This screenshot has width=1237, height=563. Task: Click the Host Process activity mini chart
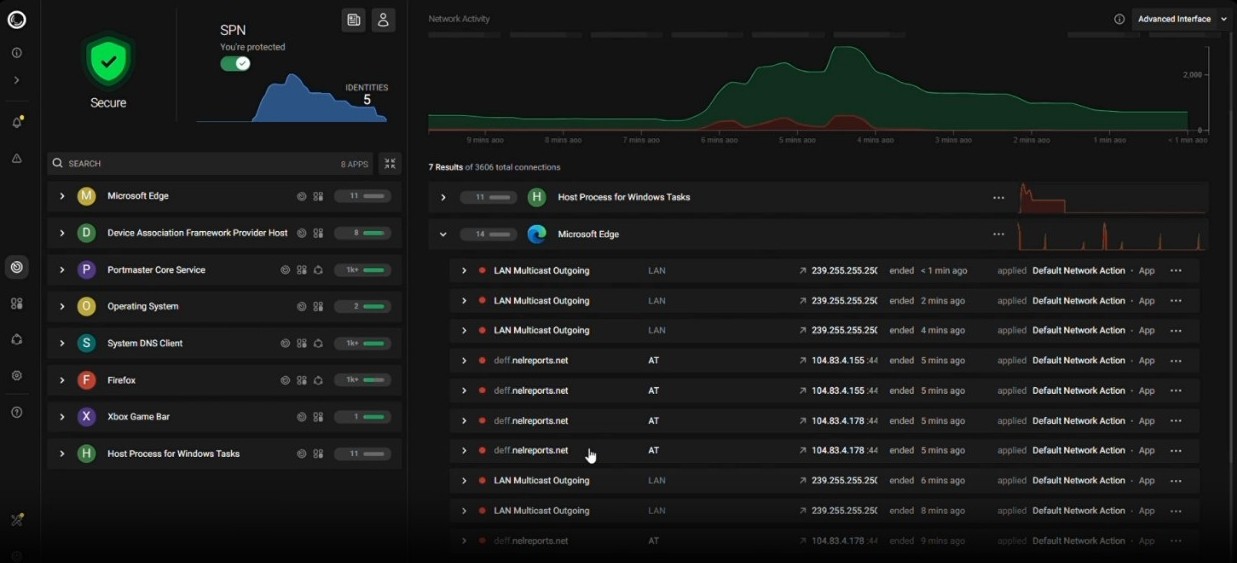coord(1112,197)
